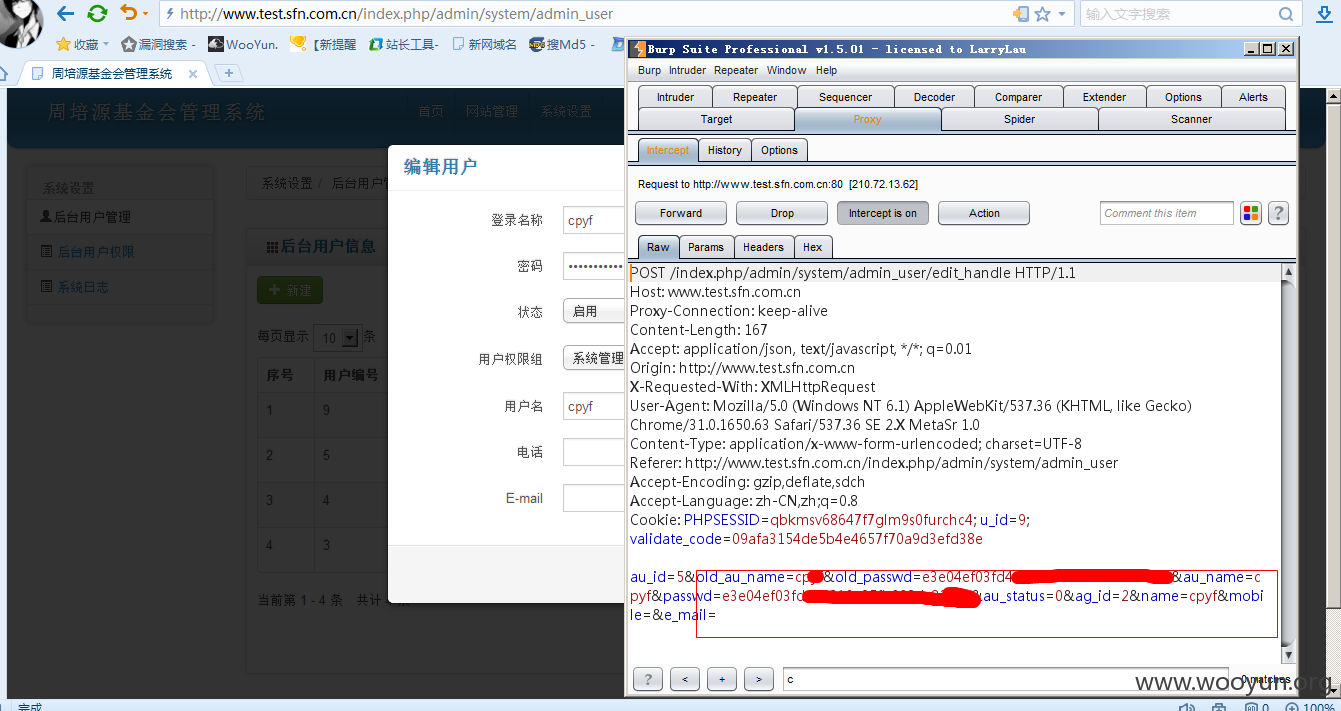Open Repeater menu in Burp menu bar
Screen dimensions: 1341x711
click(x=736, y=70)
